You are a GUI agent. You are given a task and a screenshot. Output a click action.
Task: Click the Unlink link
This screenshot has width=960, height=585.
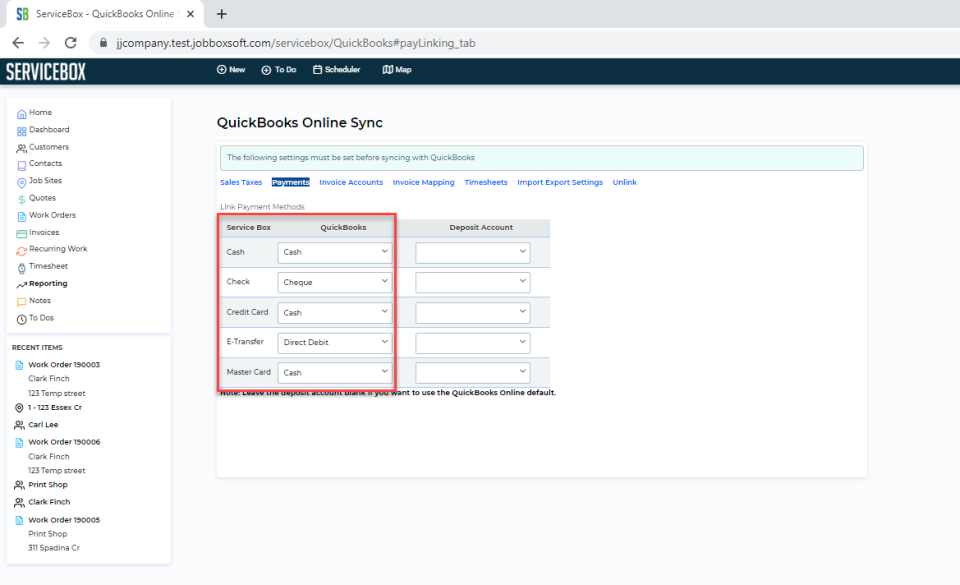click(x=624, y=182)
